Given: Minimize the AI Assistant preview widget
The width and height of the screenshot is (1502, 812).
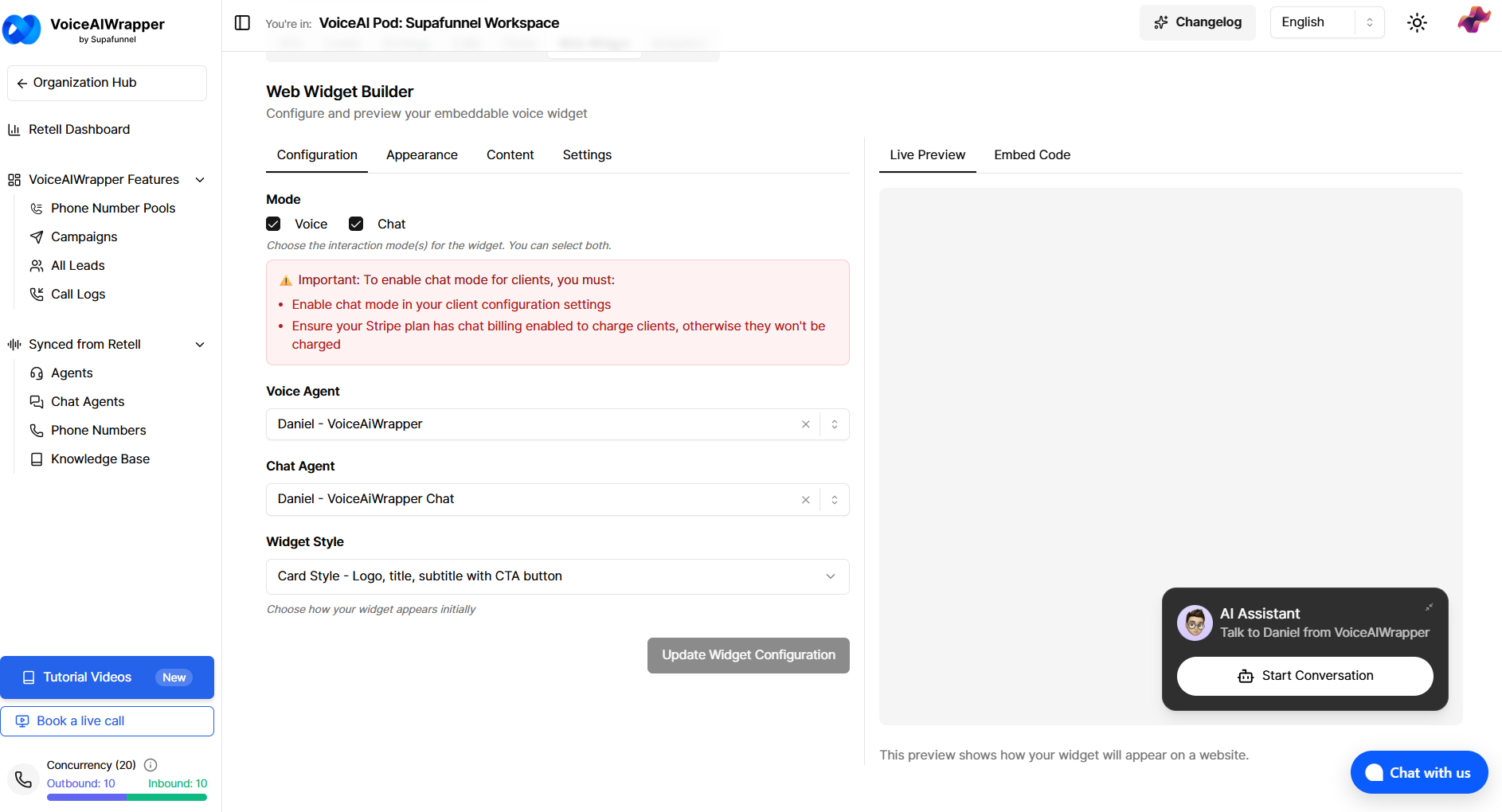Looking at the screenshot, I should pos(1429,607).
